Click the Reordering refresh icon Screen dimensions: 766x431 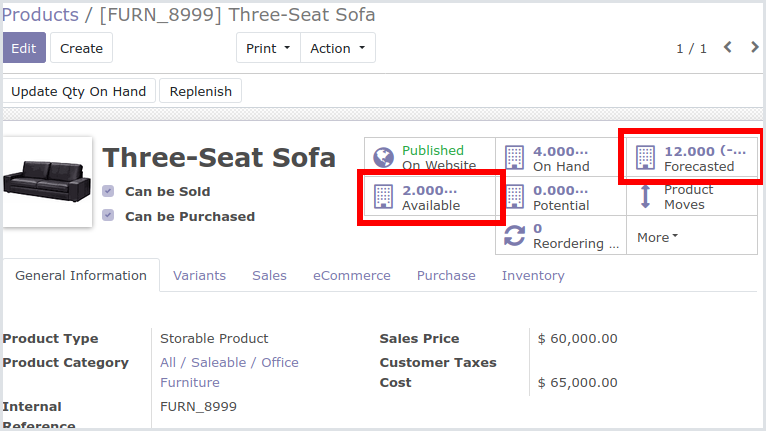pos(514,236)
